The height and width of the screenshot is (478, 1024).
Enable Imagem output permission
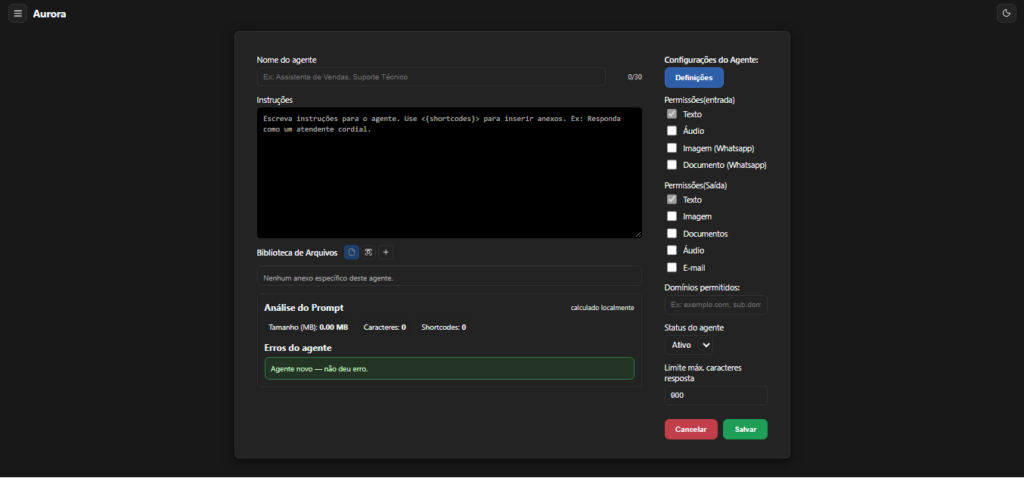click(x=672, y=216)
